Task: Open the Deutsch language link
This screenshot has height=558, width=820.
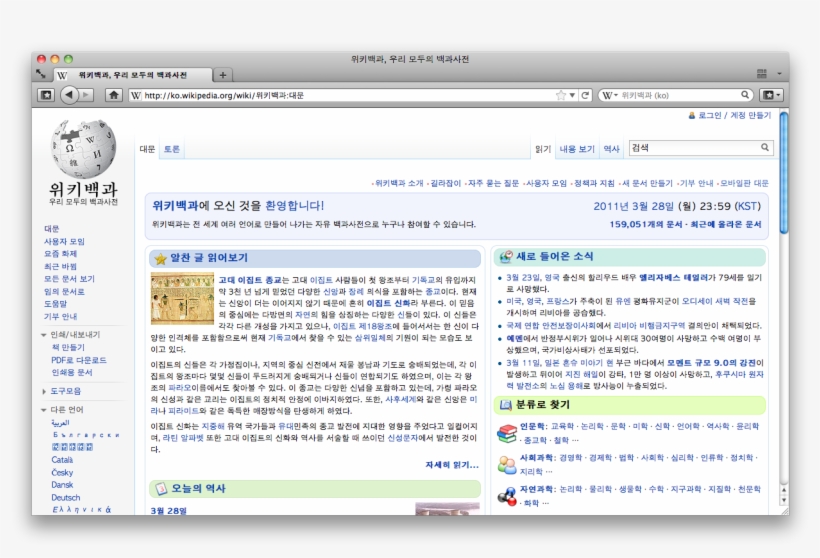Action: (x=66, y=497)
